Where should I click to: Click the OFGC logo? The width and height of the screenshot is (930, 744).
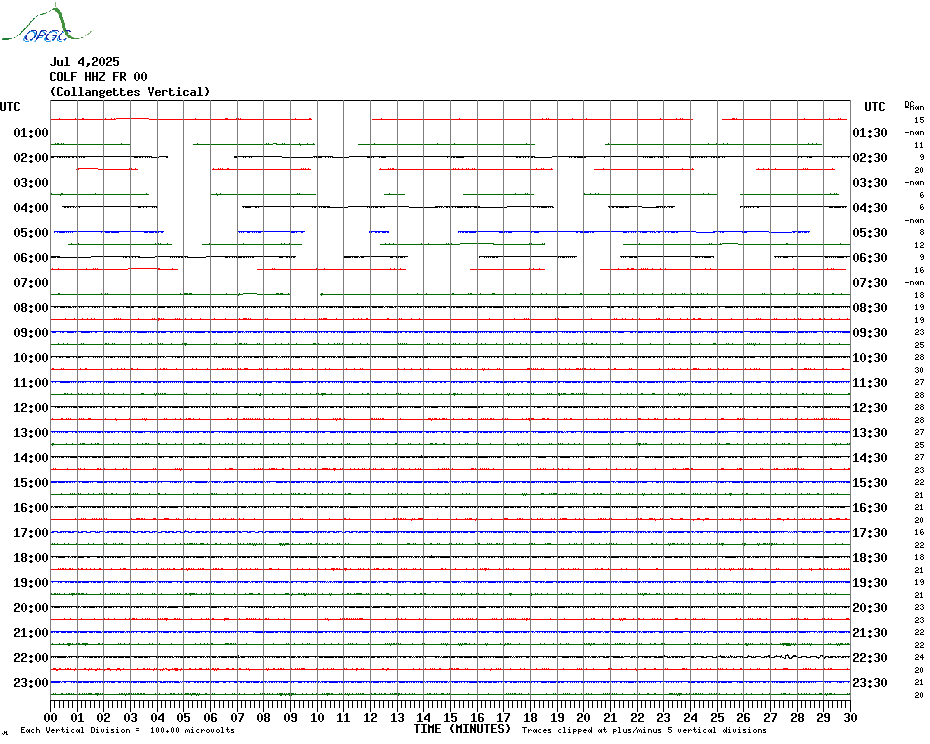tap(46, 24)
